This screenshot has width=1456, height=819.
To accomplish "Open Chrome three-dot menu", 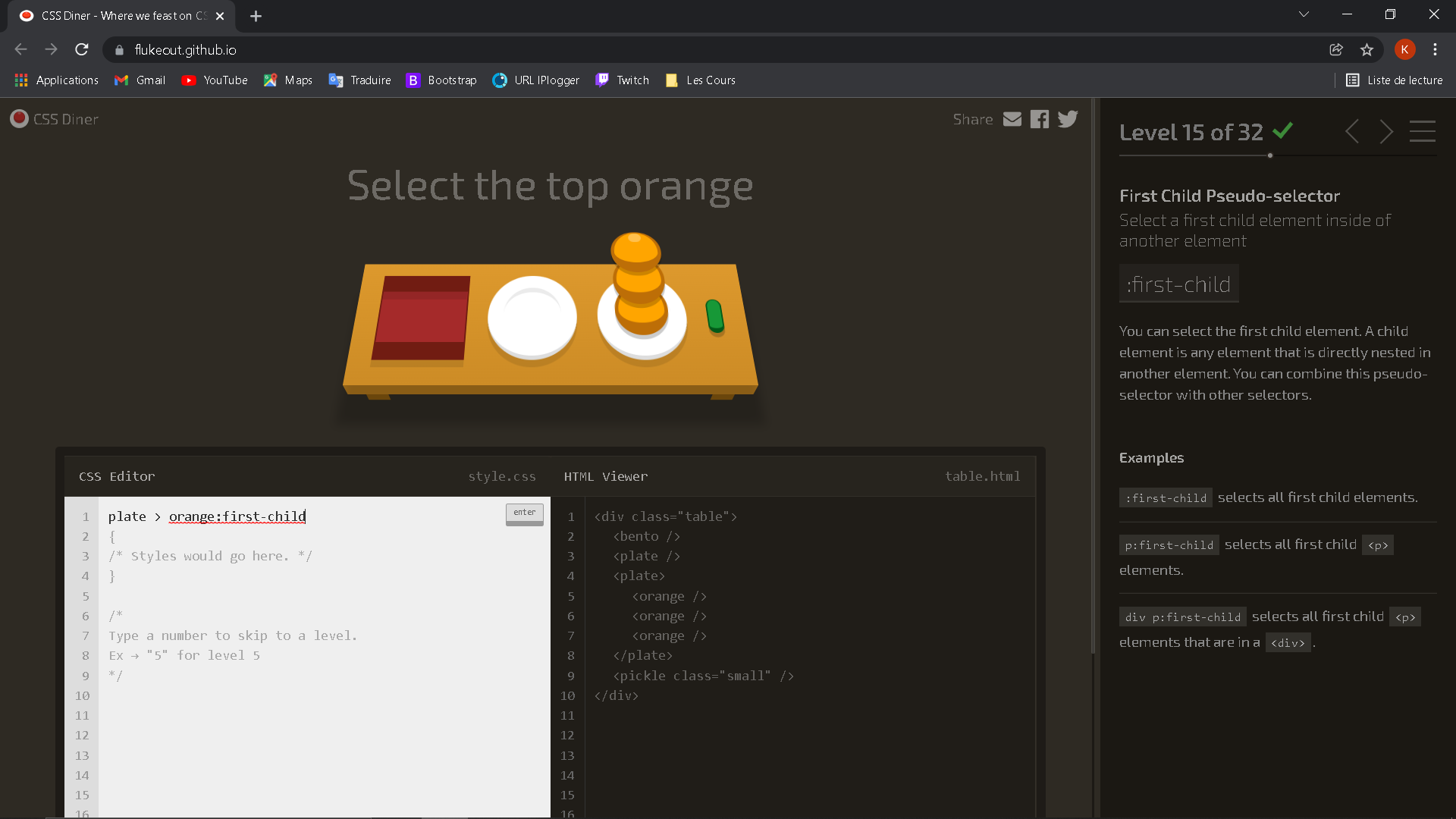I will click(1435, 49).
